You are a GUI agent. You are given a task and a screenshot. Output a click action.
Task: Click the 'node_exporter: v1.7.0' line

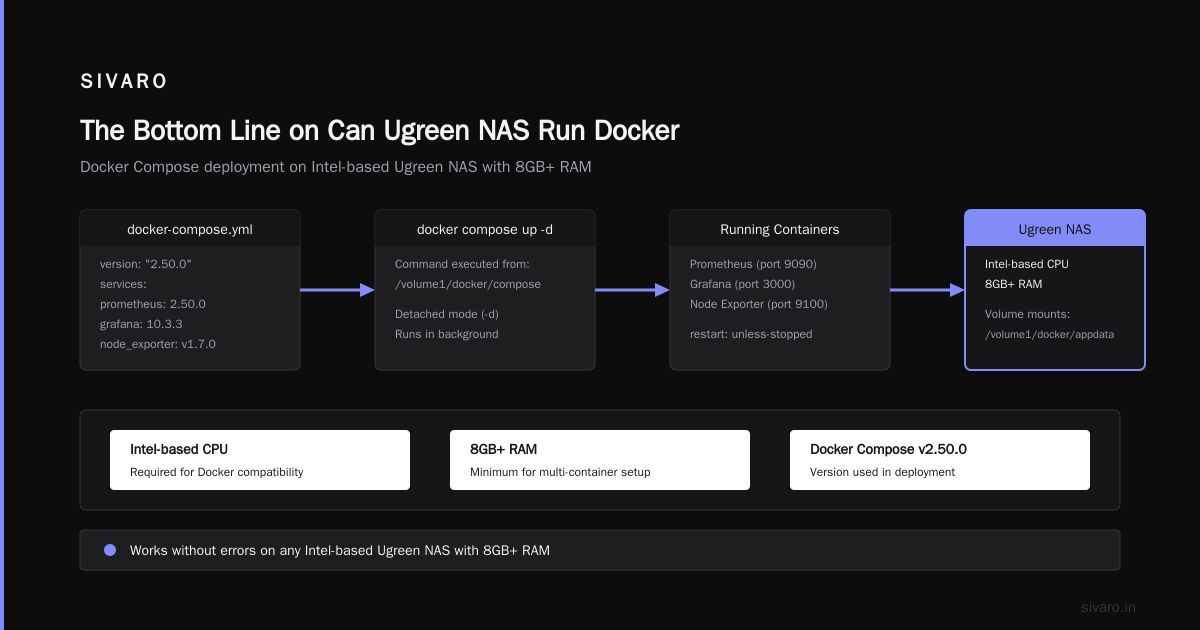pyautogui.click(x=158, y=344)
